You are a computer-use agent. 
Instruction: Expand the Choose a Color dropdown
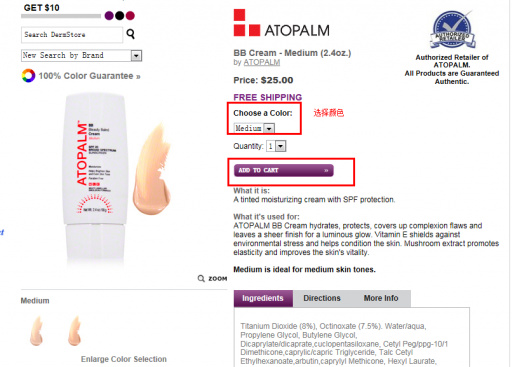tap(254, 128)
